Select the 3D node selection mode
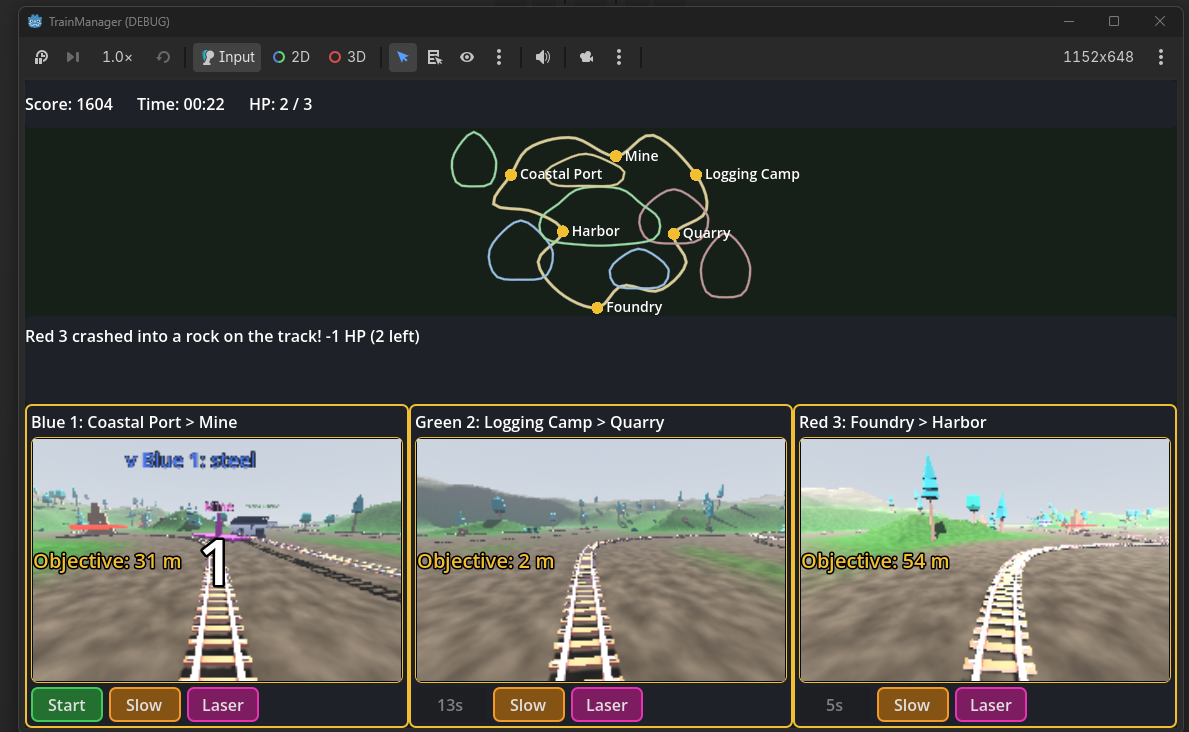The width and height of the screenshot is (1189, 732). pos(347,57)
